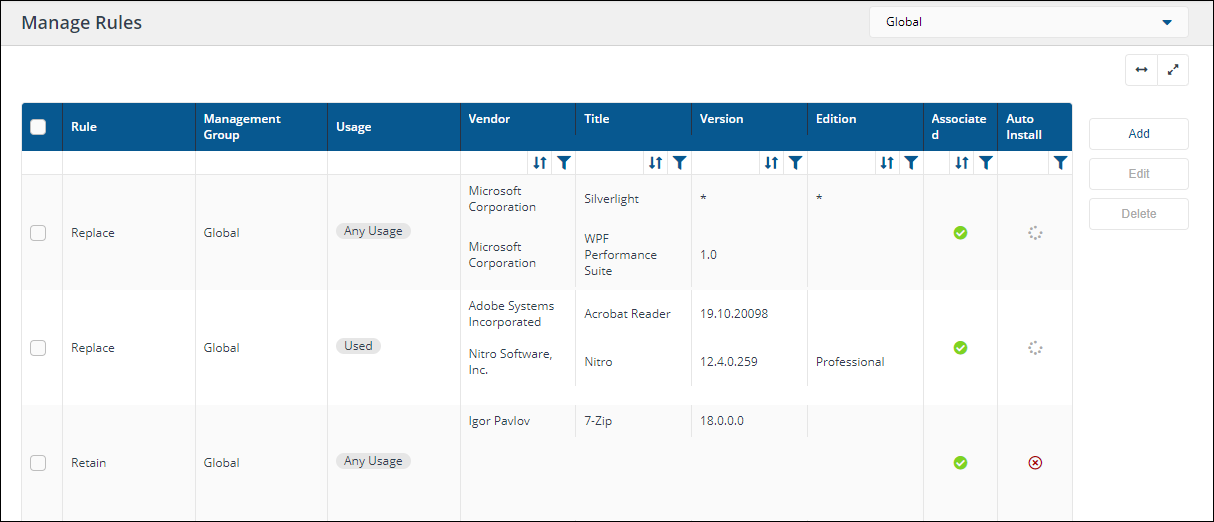Image resolution: width=1214 pixels, height=522 pixels.
Task: Sort by the Version column
Action: 771,163
